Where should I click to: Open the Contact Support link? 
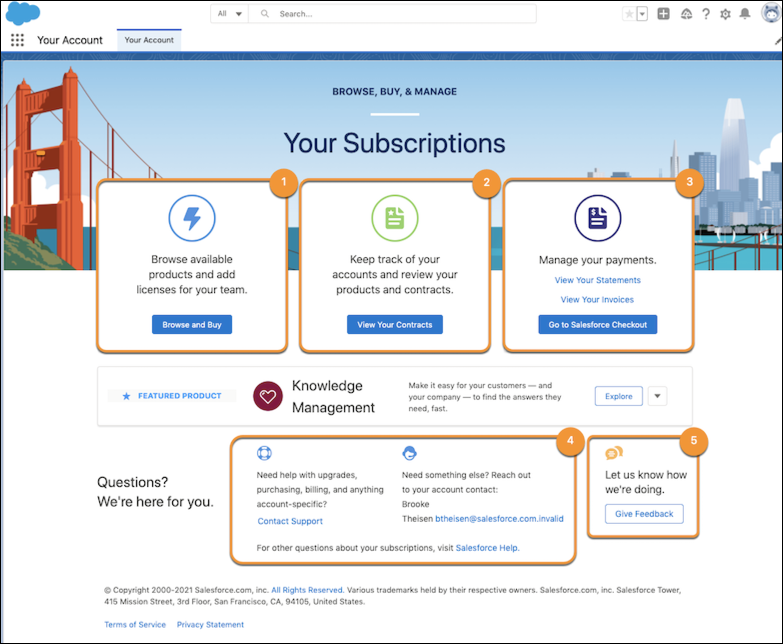point(290,521)
